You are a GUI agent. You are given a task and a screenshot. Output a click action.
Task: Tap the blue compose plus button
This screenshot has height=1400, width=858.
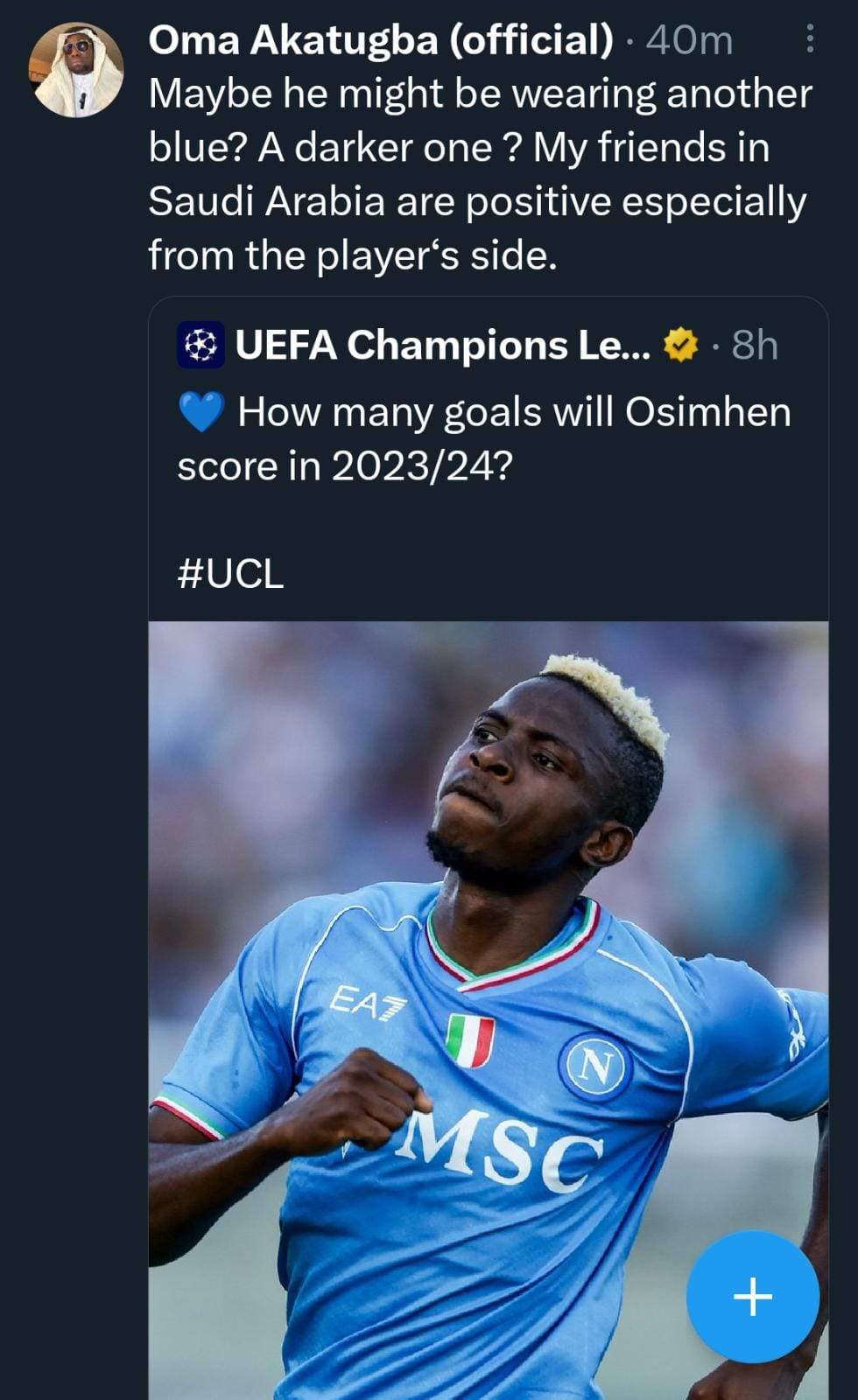(752, 1296)
